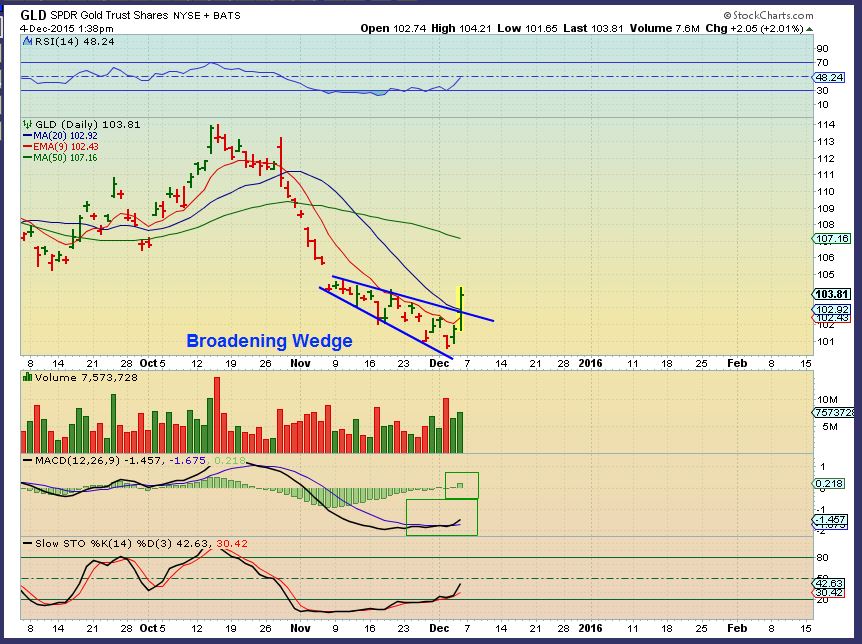Click the 80 level on the stochastic axis
This screenshot has width=862, height=644.
coord(822,558)
